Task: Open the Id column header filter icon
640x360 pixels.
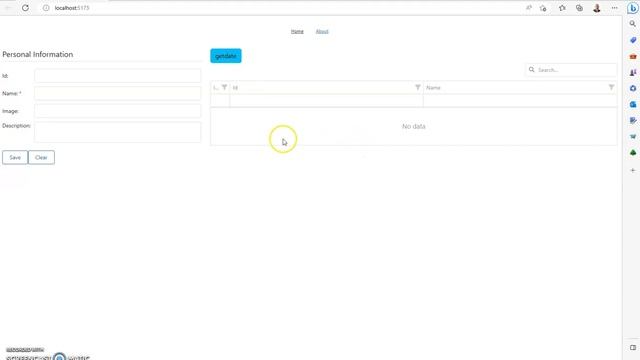Action: 418,87
